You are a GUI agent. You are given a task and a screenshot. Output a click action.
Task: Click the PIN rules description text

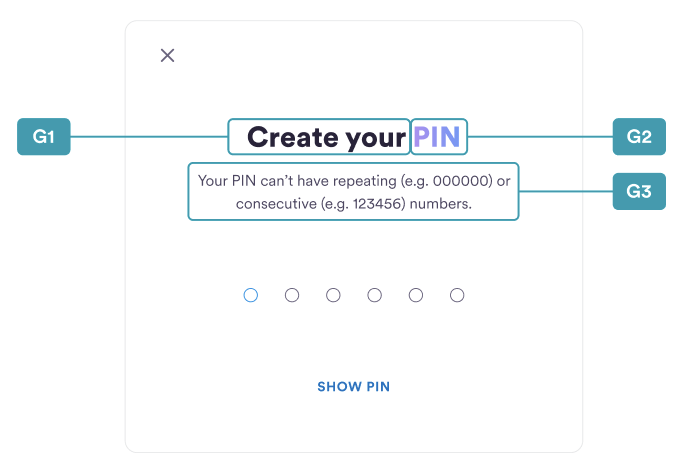(x=354, y=192)
